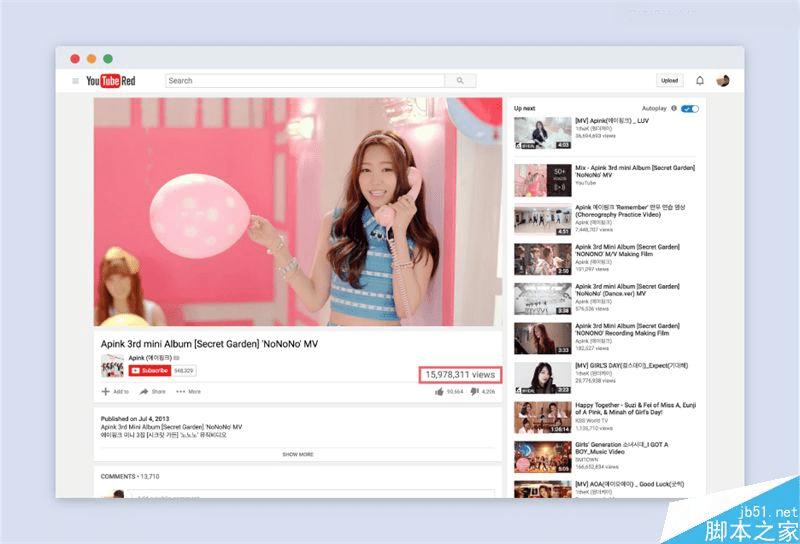The height and width of the screenshot is (544, 800).
Task: Click the video title NoNoNo MV heading
Action: (x=209, y=344)
